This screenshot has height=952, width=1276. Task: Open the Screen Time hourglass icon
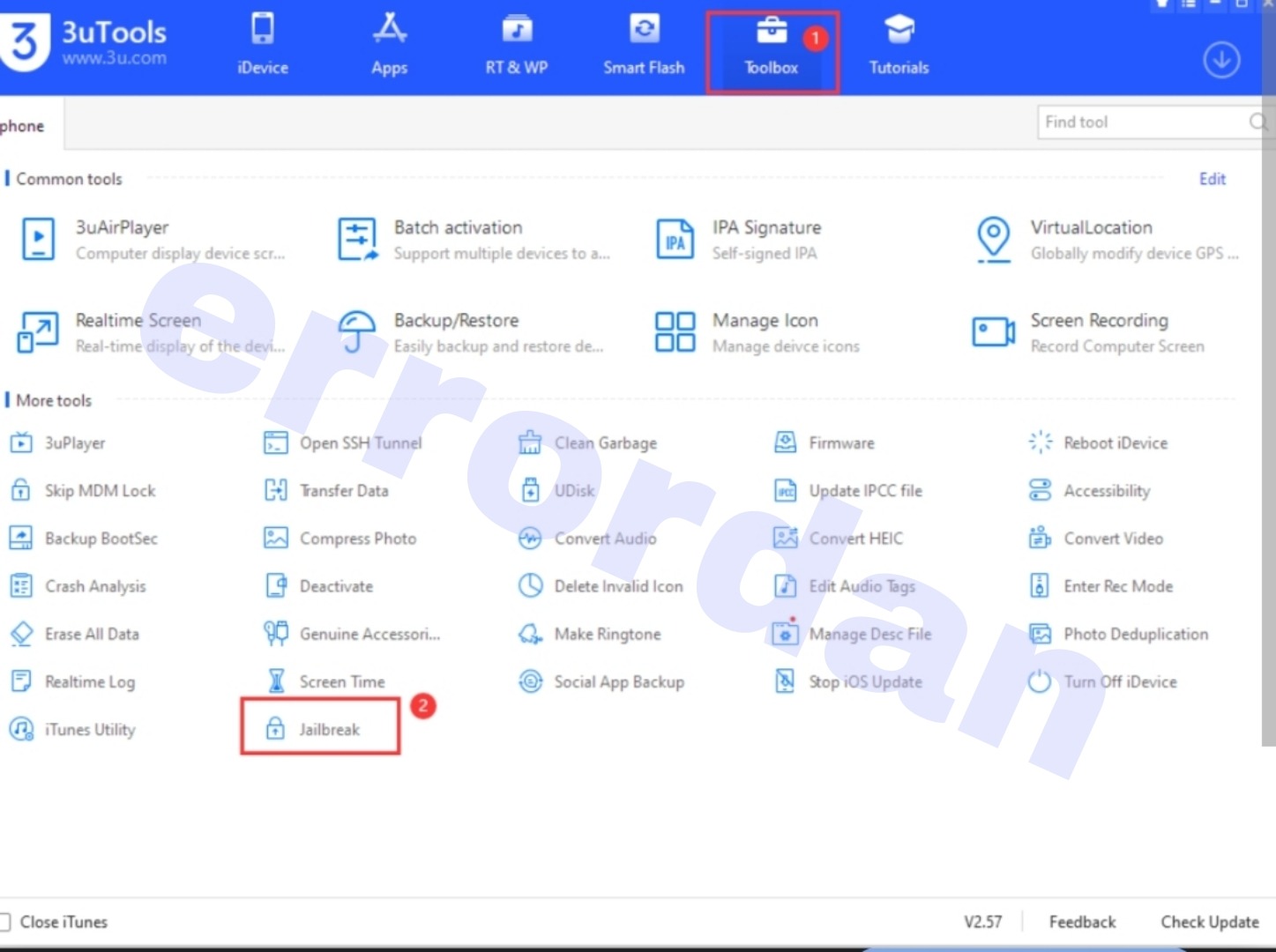[277, 681]
